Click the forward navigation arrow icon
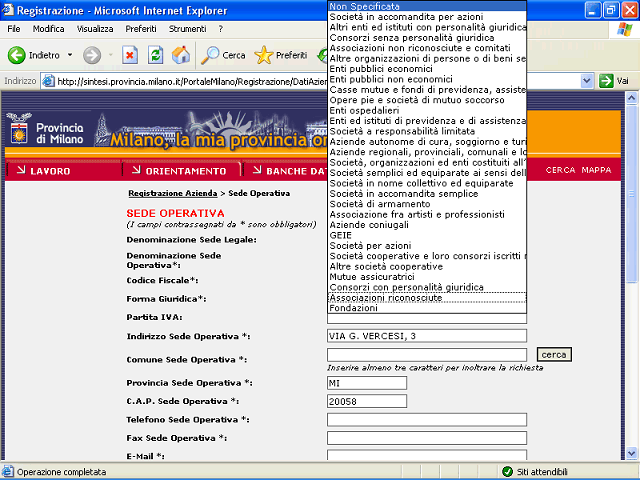Image resolution: width=640 pixels, height=480 pixels. pos(92,55)
